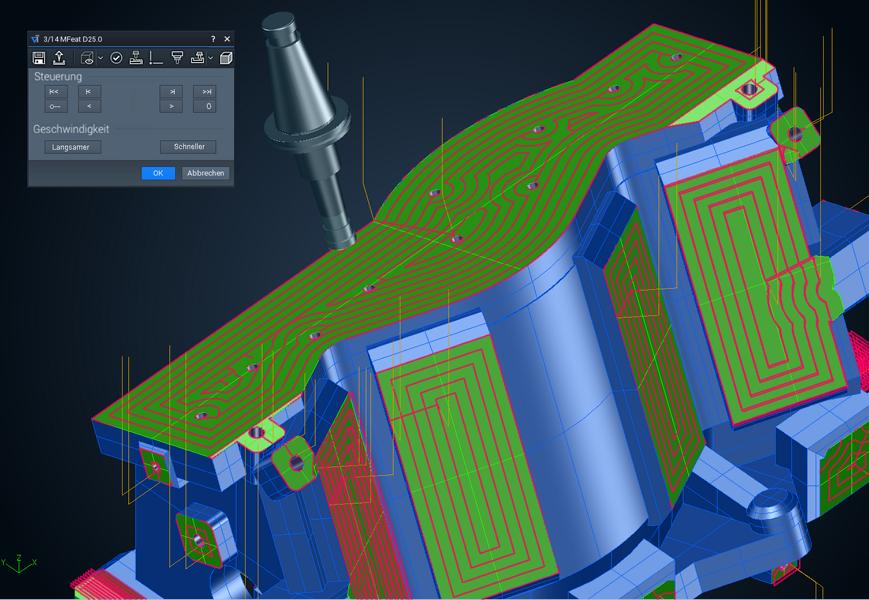Click the machine tool on table icon
Viewport: 869px width, 600px height.
136,58
